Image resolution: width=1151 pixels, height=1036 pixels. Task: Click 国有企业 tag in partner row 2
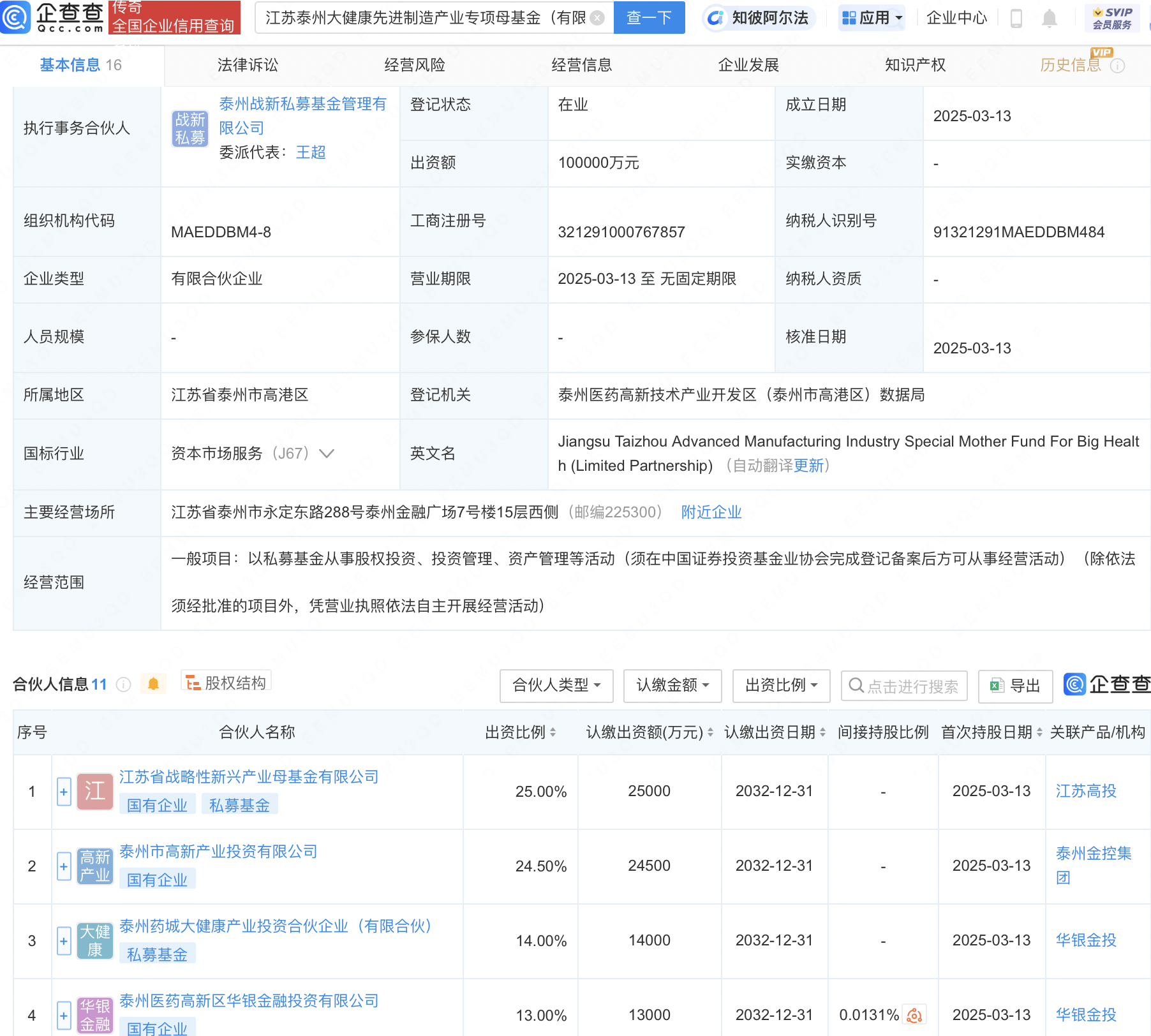(x=157, y=880)
